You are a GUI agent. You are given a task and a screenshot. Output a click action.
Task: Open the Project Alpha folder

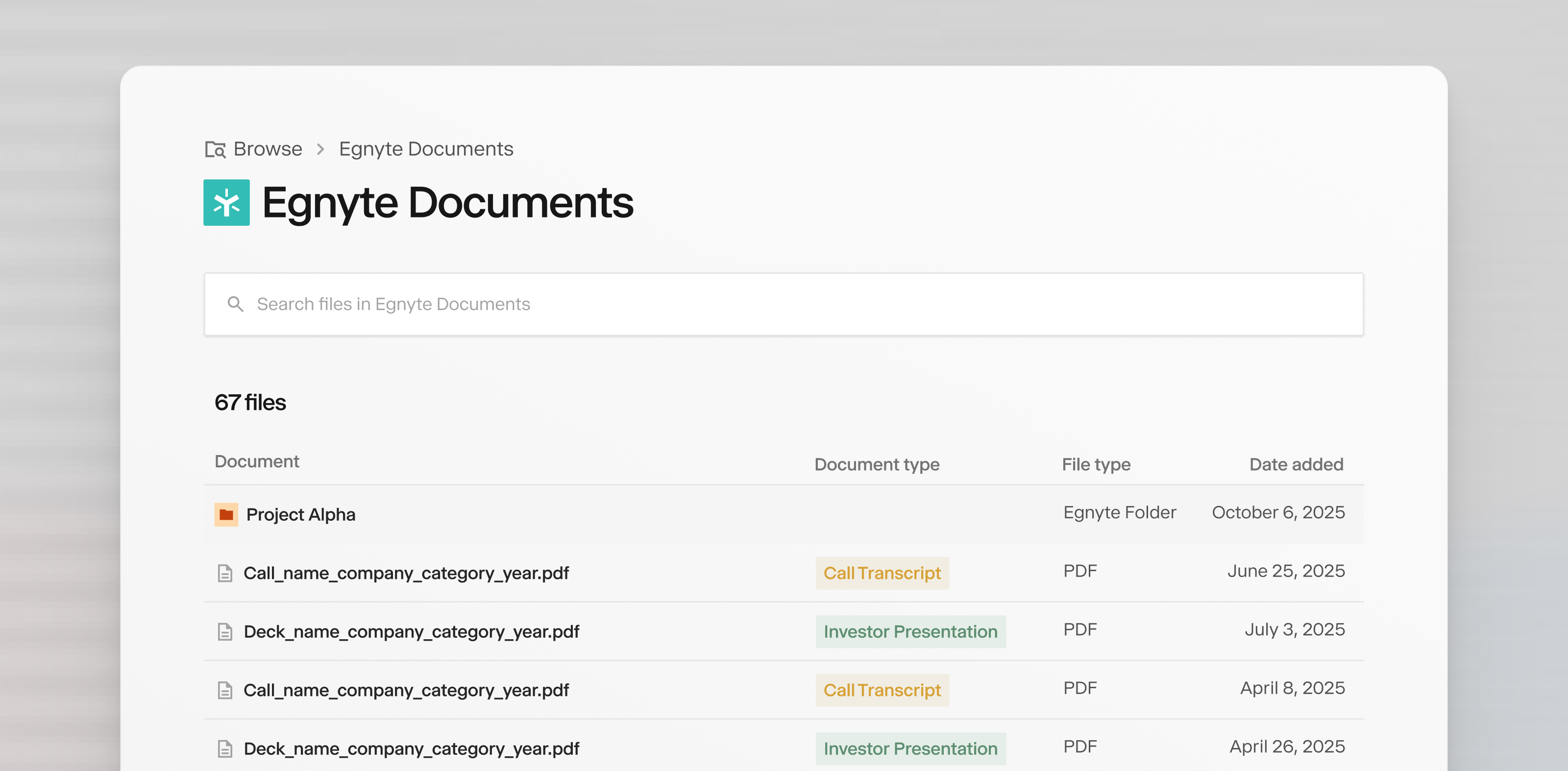coord(301,514)
